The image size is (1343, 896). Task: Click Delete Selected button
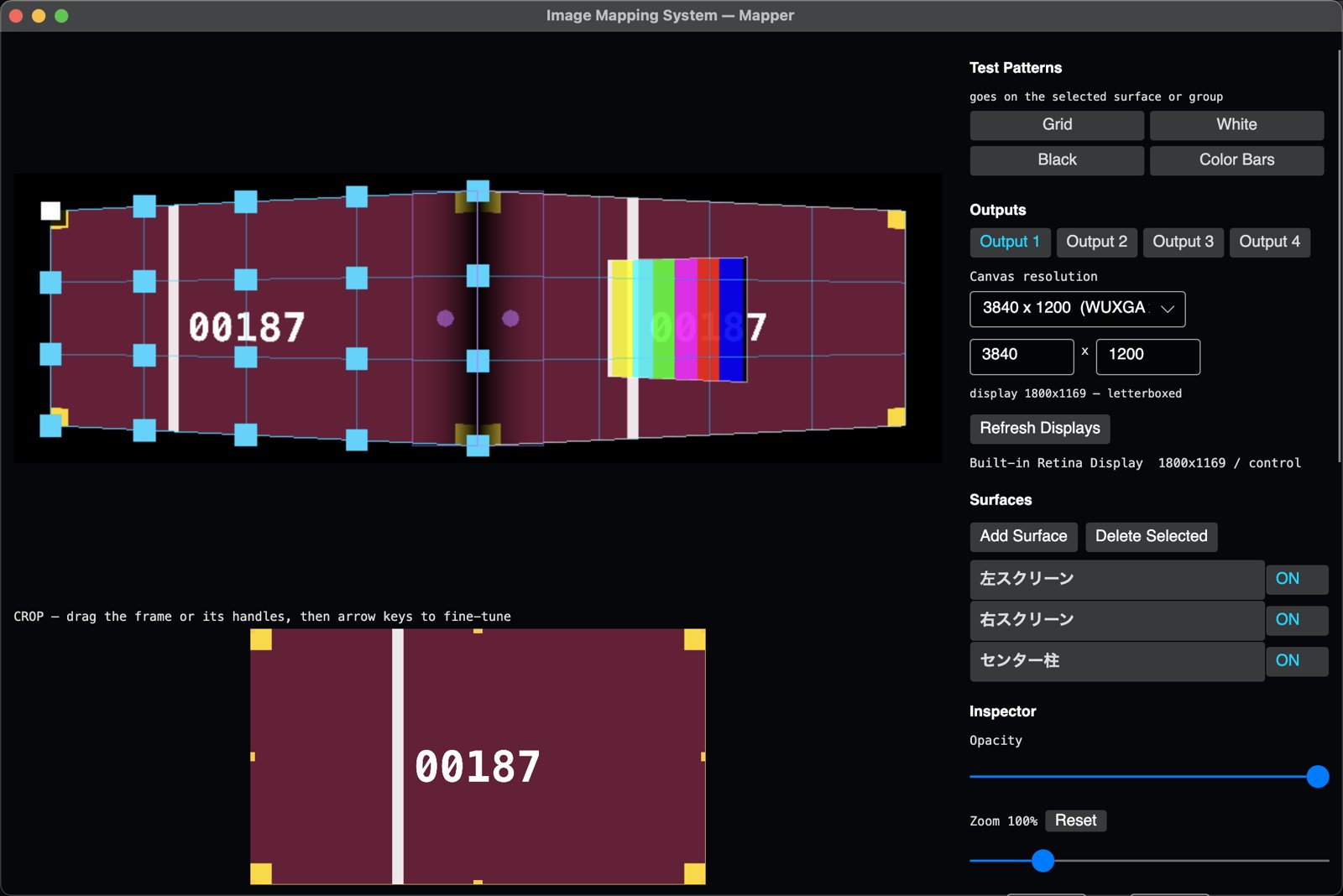click(1151, 537)
